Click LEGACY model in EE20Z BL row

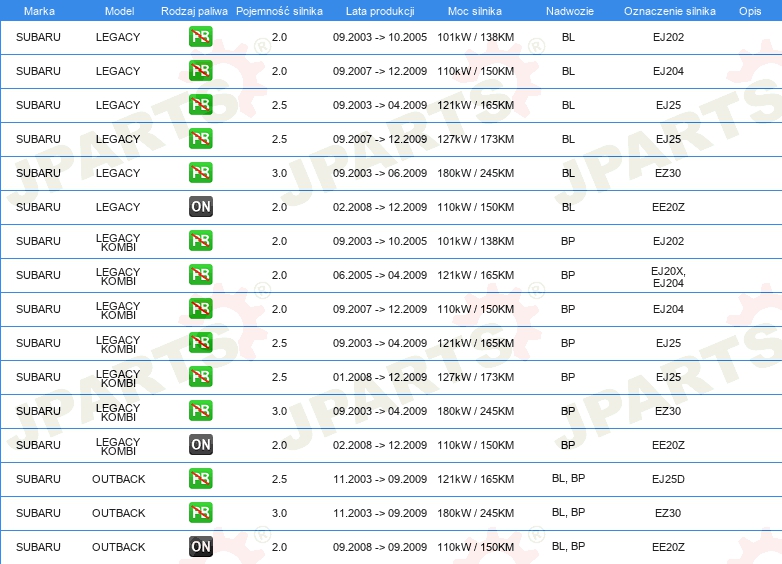(118, 207)
